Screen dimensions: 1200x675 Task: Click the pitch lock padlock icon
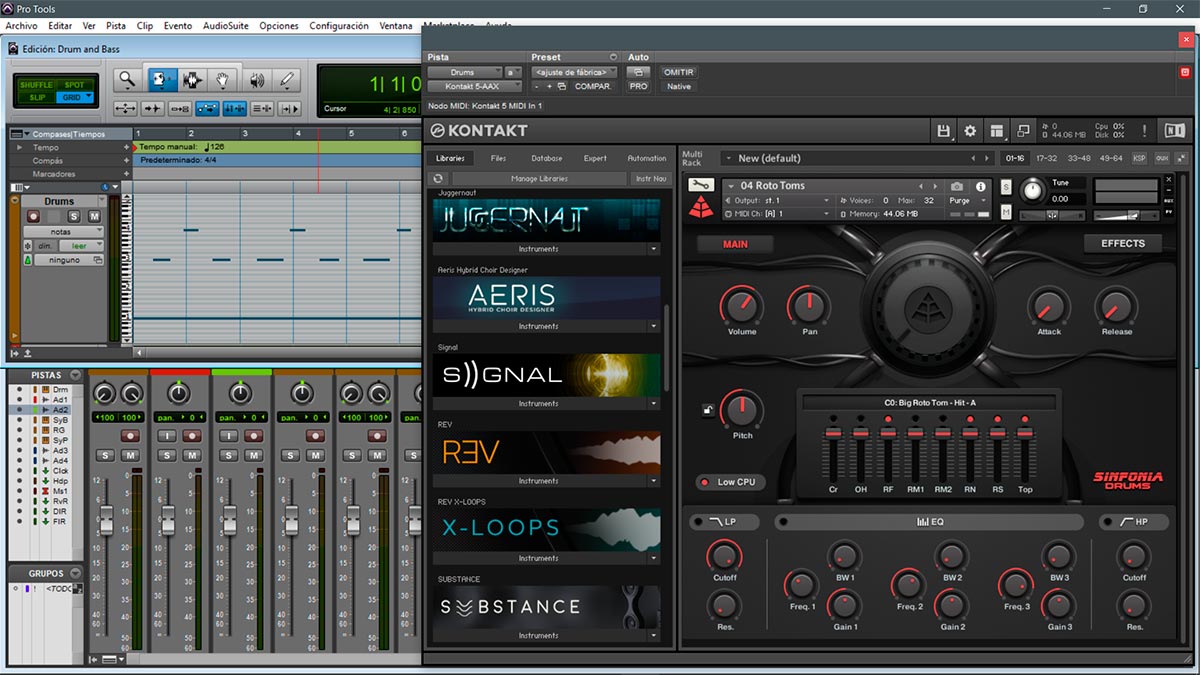pos(709,408)
